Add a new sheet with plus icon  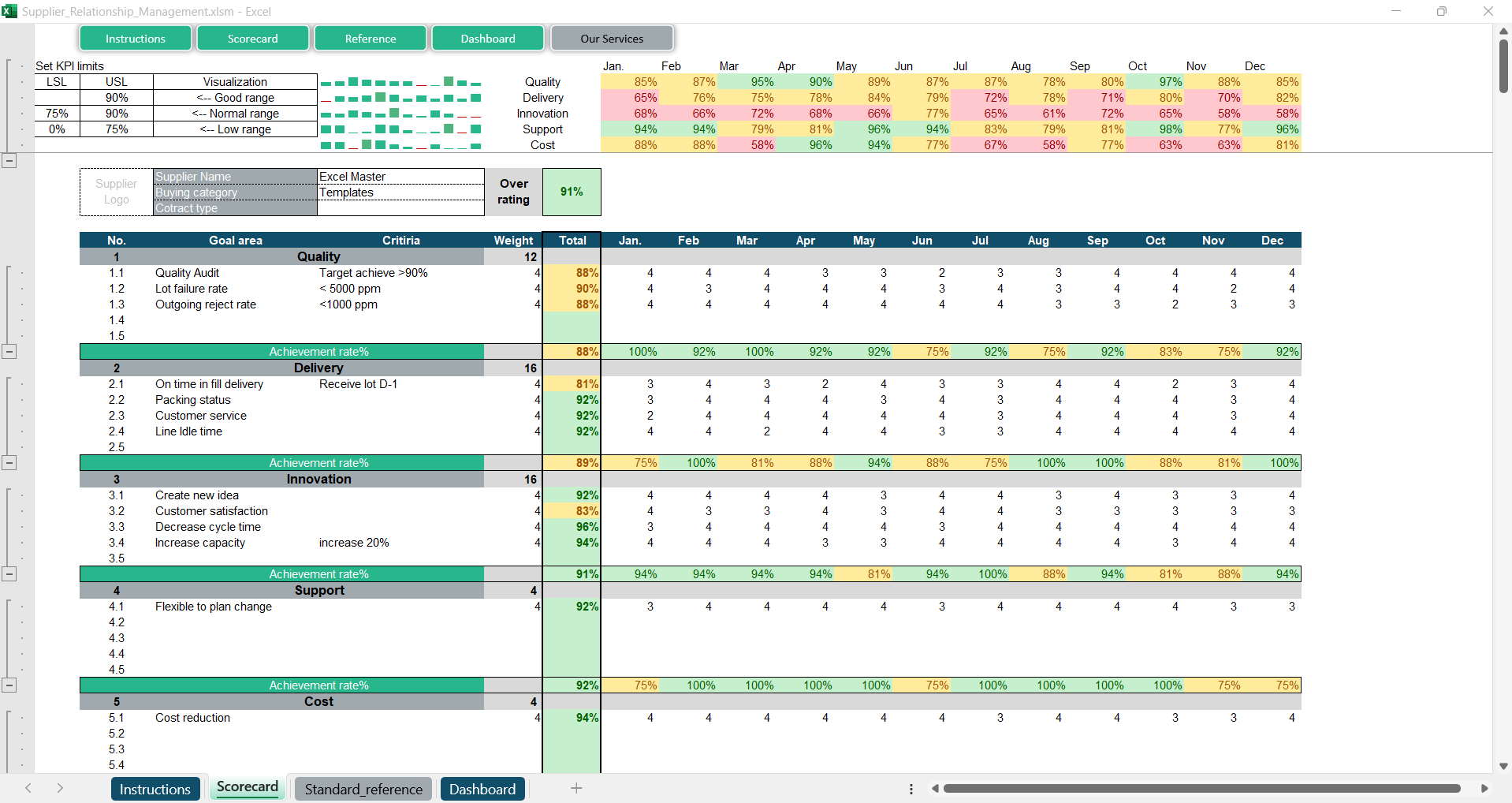point(576,788)
